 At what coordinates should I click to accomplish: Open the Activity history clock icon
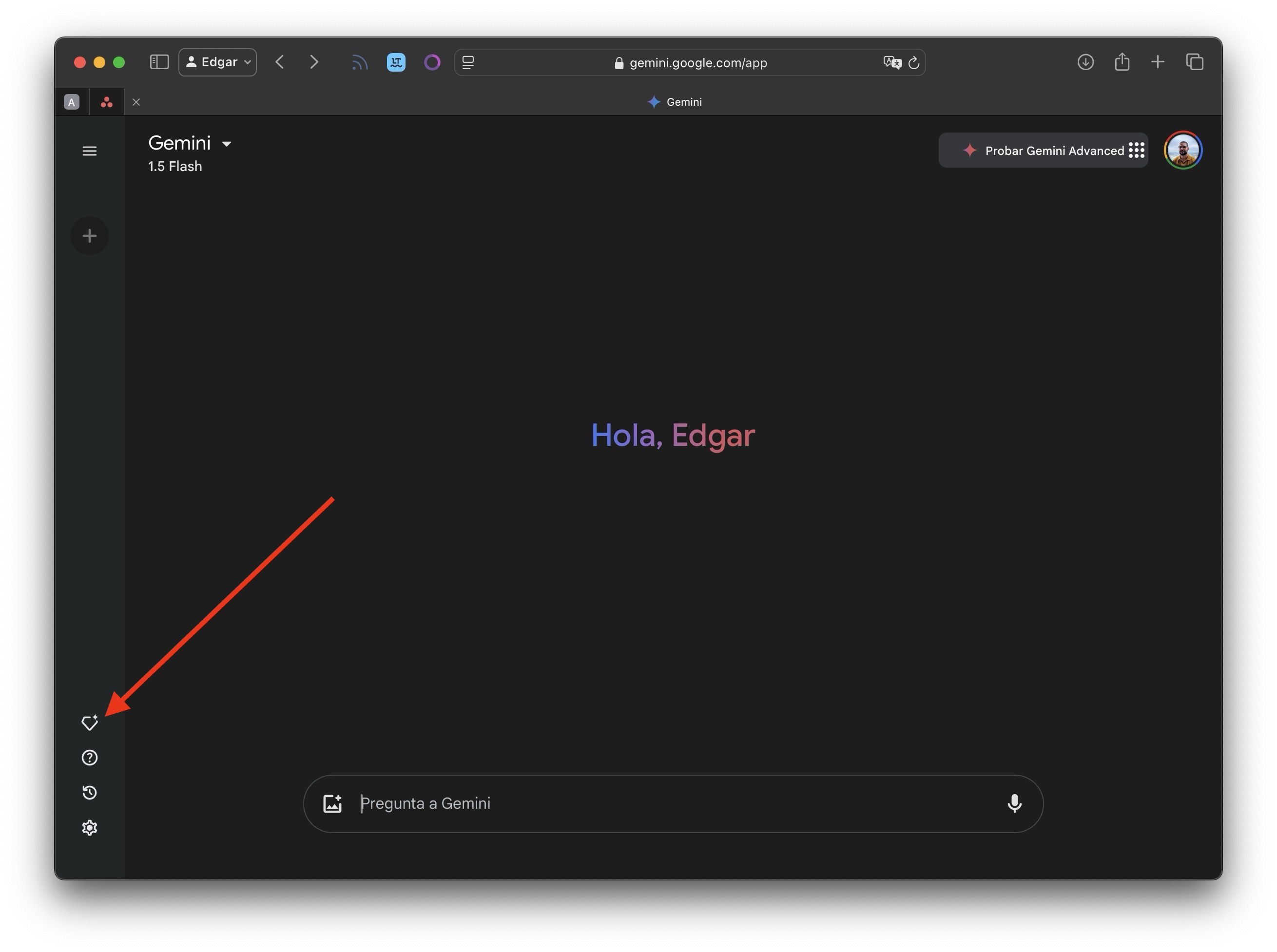[89, 793]
